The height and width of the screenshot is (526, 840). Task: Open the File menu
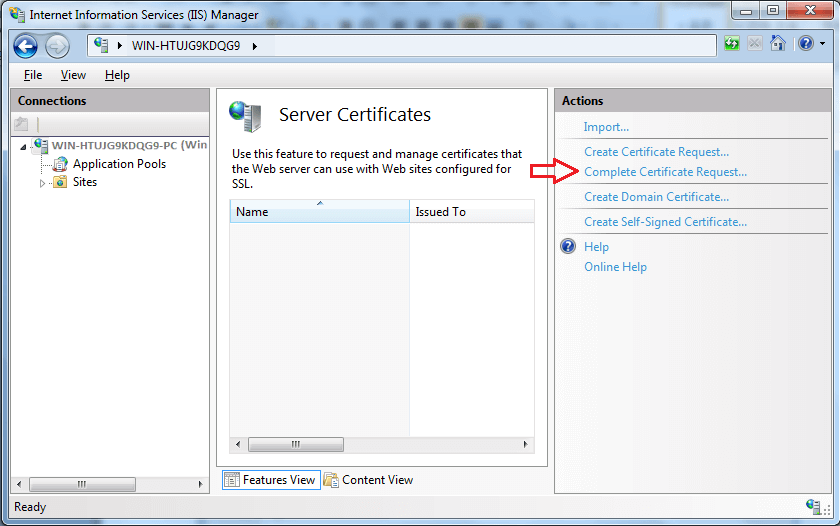[33, 75]
